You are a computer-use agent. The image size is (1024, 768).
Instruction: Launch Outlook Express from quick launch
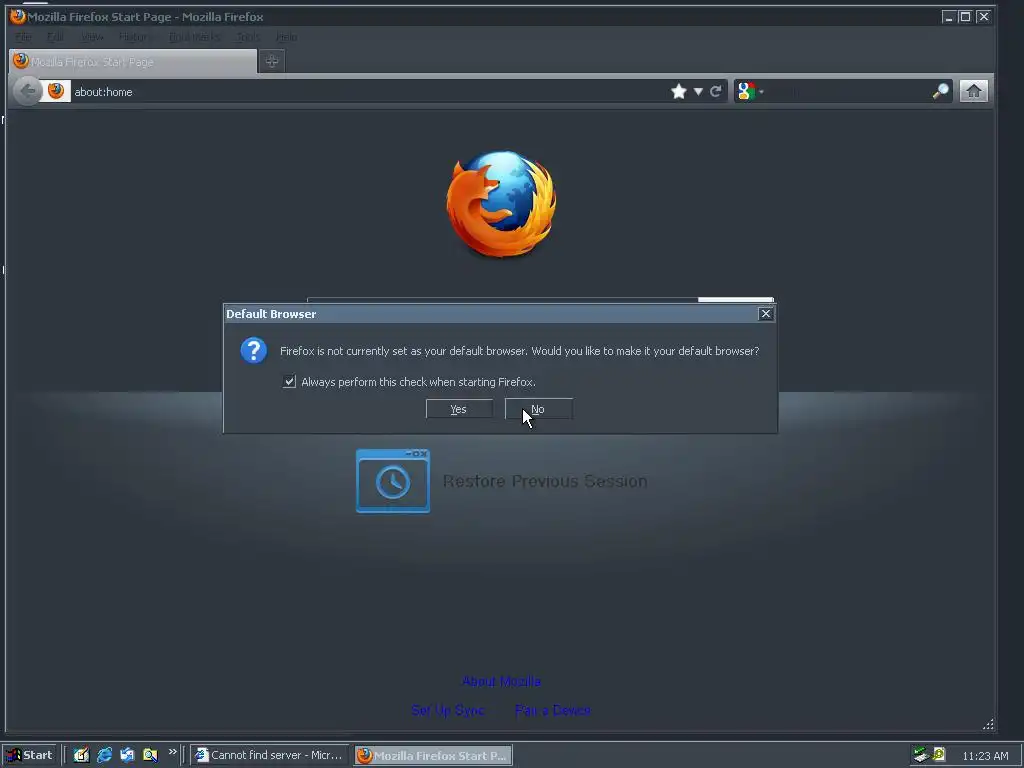(x=127, y=755)
